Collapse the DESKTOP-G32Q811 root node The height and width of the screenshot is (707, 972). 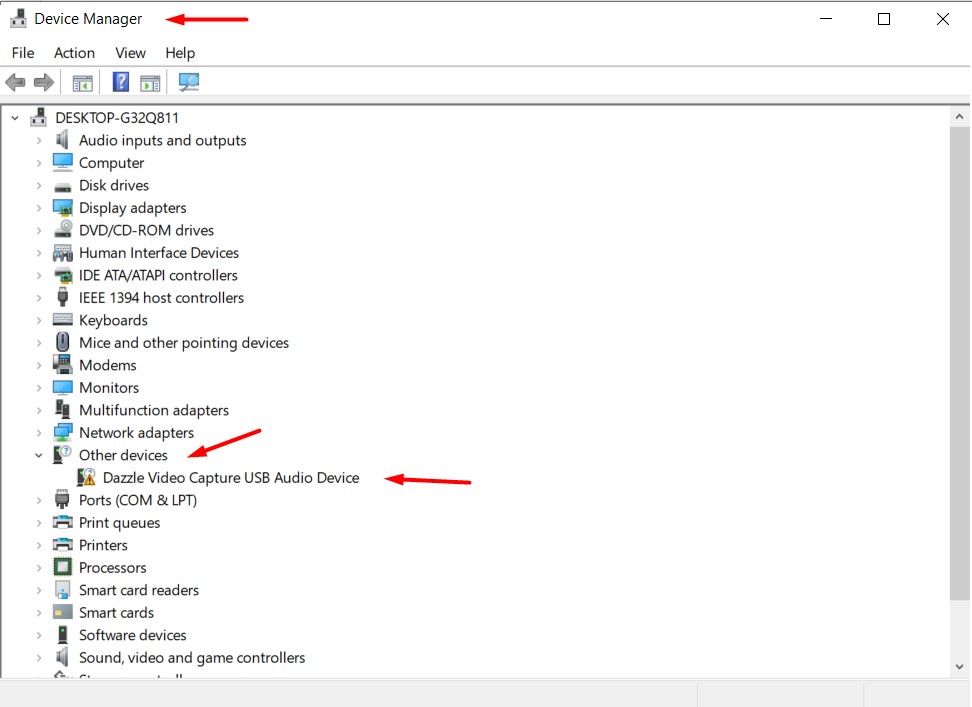pos(15,118)
